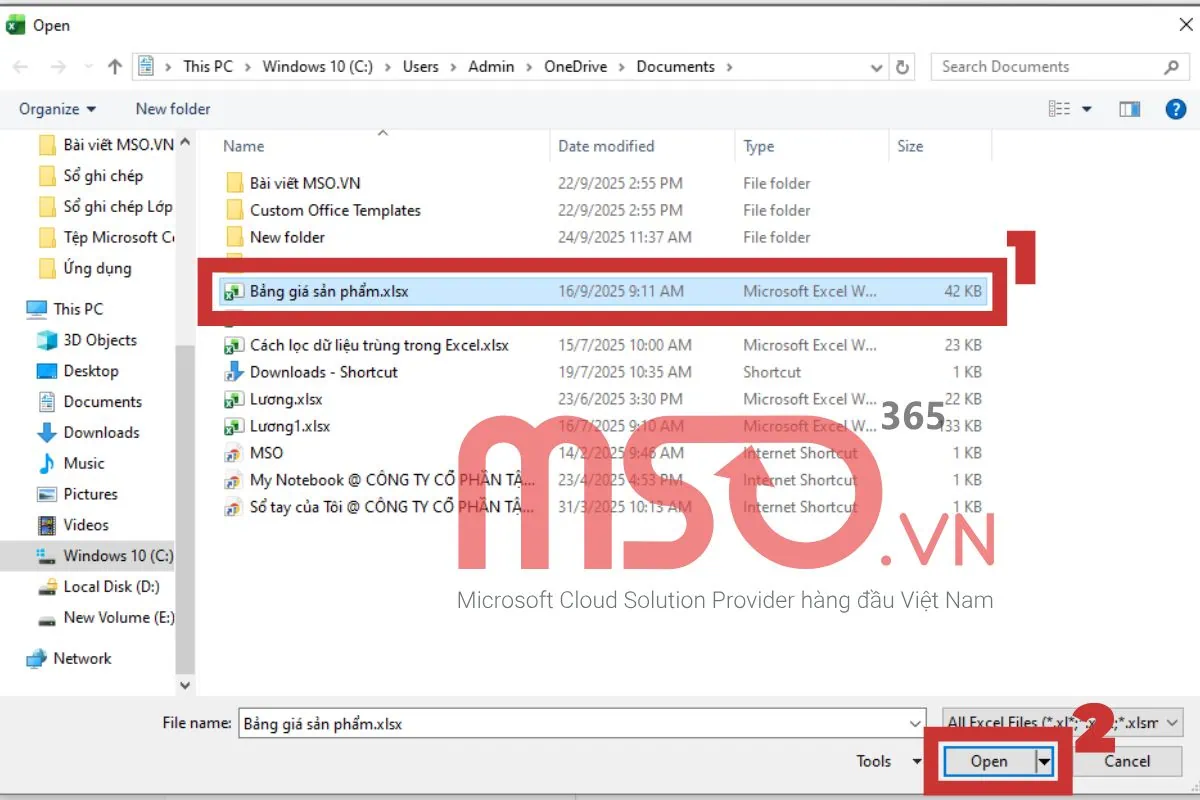This screenshot has width=1200, height=800.
Task: Expand the Open button split arrow
Action: pyautogui.click(x=1045, y=761)
